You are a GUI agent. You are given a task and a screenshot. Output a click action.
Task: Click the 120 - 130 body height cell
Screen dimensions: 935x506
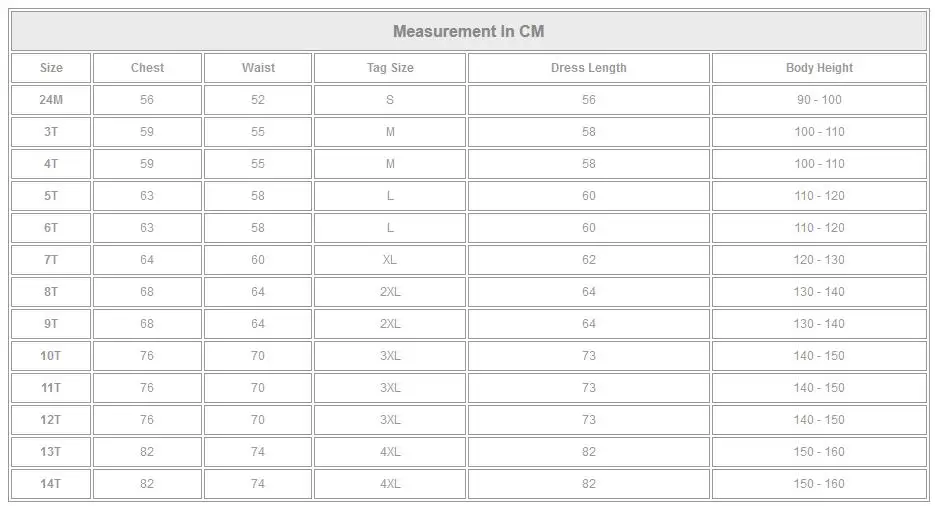819,260
